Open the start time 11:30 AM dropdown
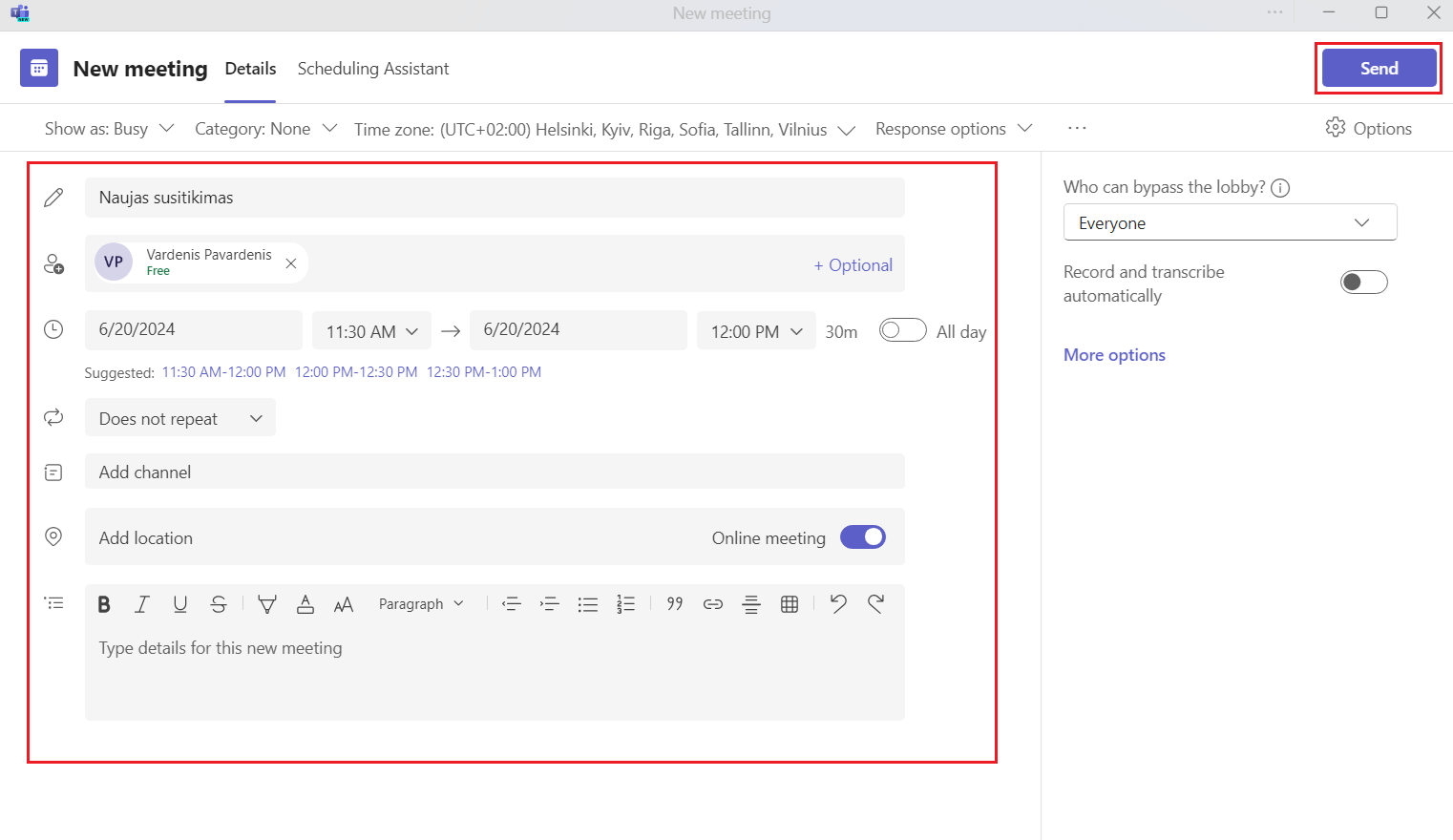The height and width of the screenshot is (840, 1453). coord(371,331)
